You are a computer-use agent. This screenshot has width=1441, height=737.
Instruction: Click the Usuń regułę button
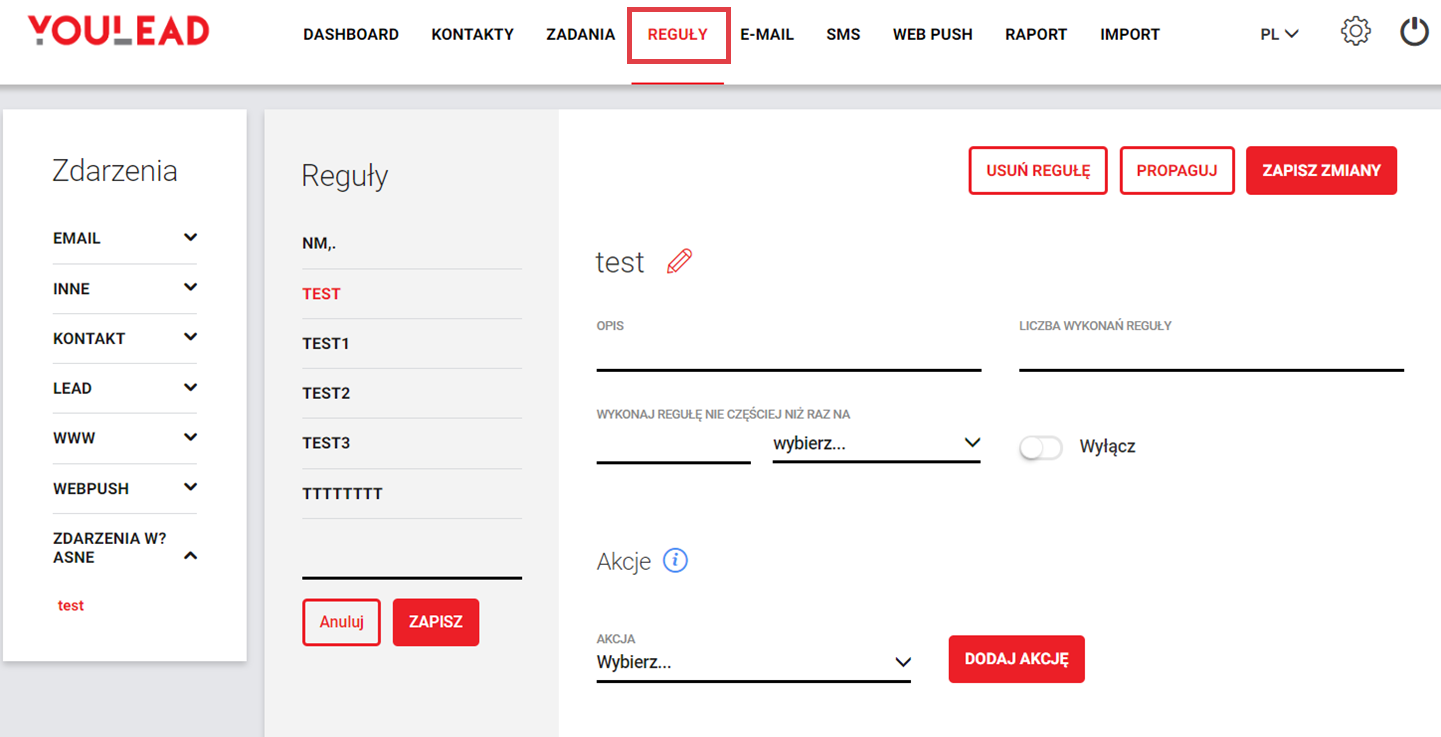pyautogui.click(x=1037, y=171)
